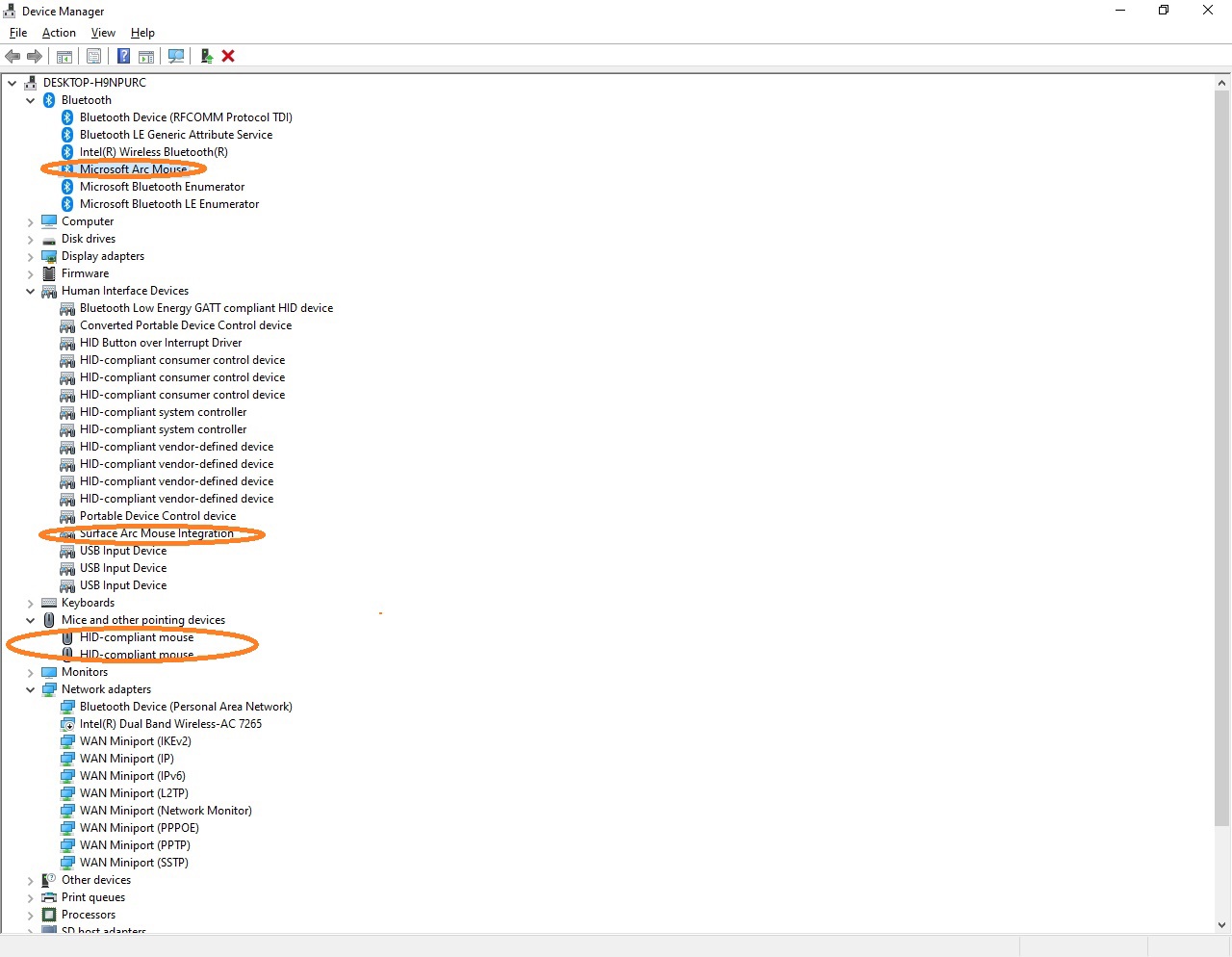Expand the Processors category

pos(31,915)
